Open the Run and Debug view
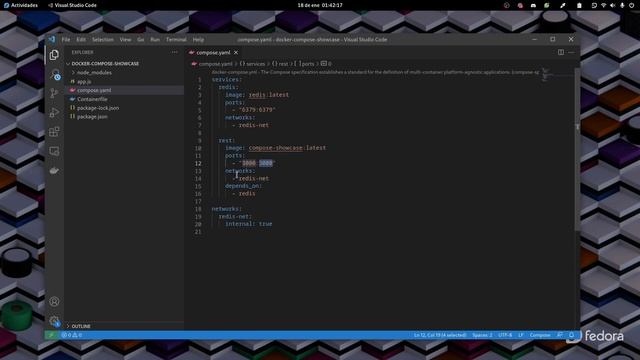 click(x=54, y=113)
